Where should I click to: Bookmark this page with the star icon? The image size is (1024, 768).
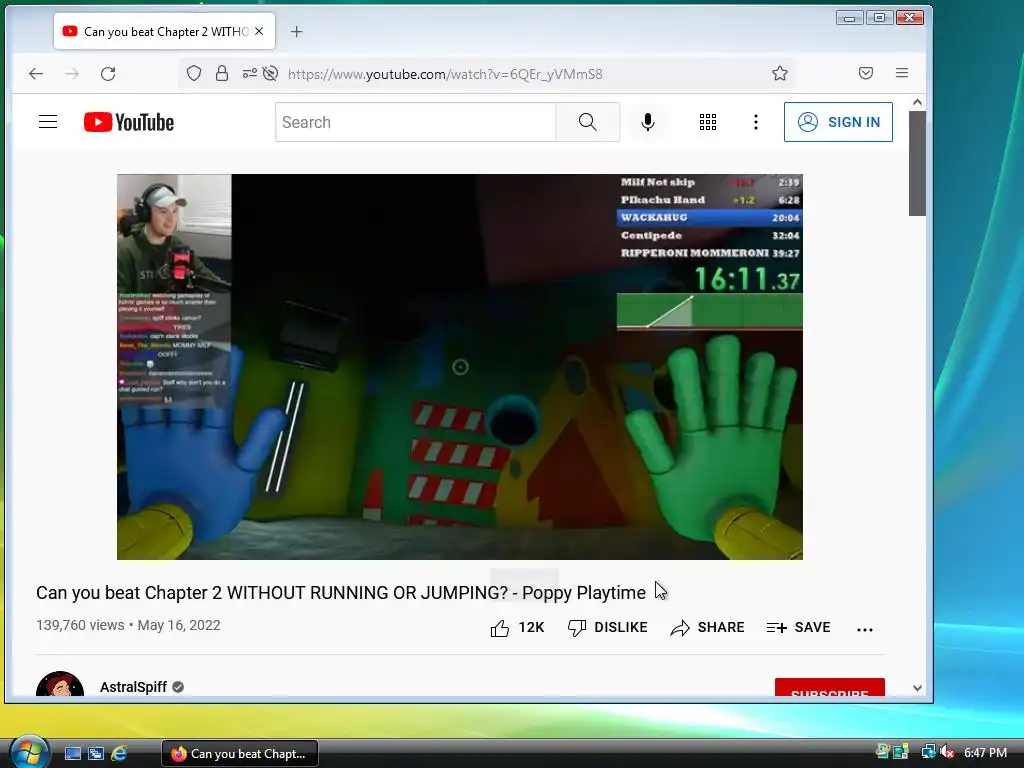pyautogui.click(x=780, y=73)
